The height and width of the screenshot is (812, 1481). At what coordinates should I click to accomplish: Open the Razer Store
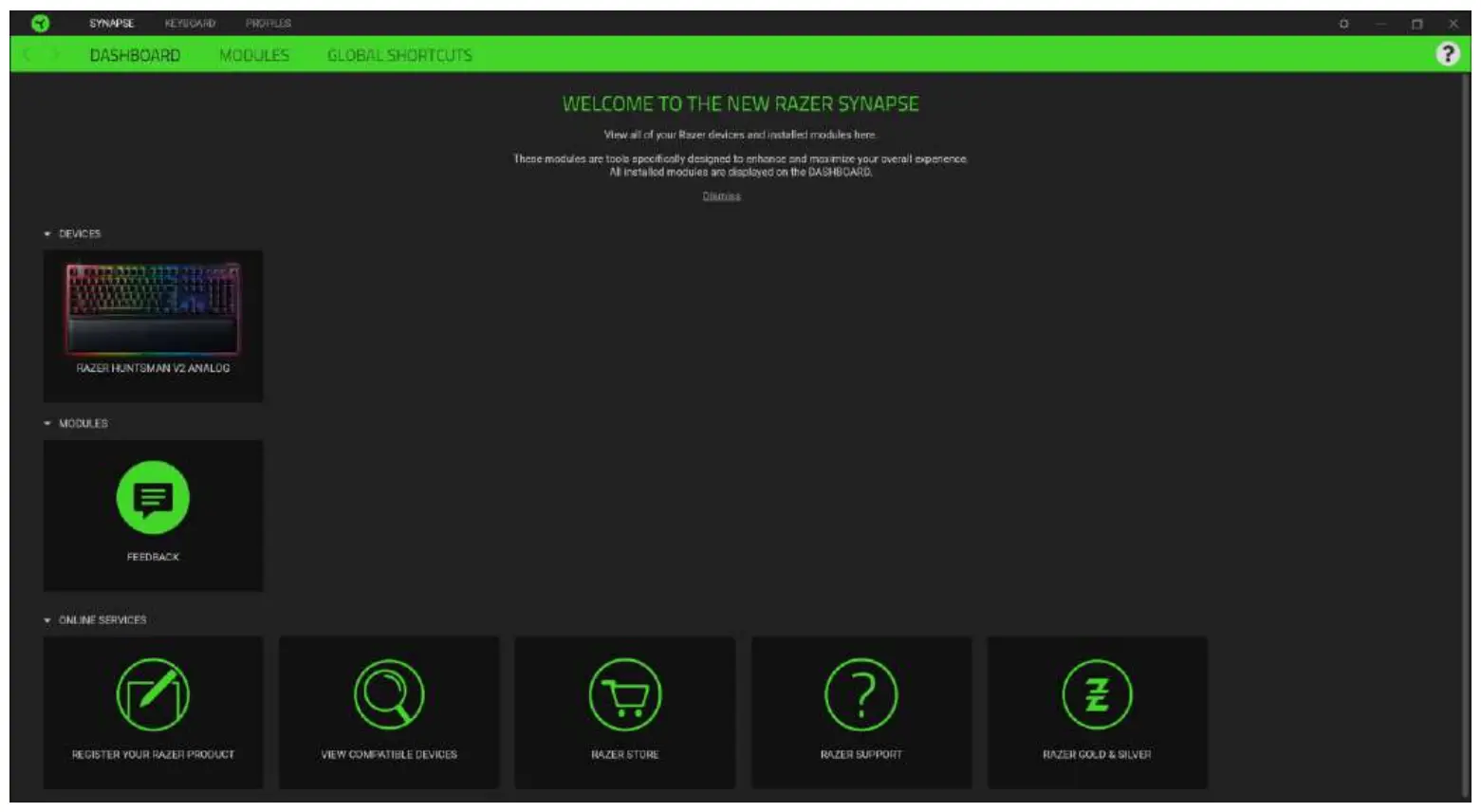coord(624,697)
